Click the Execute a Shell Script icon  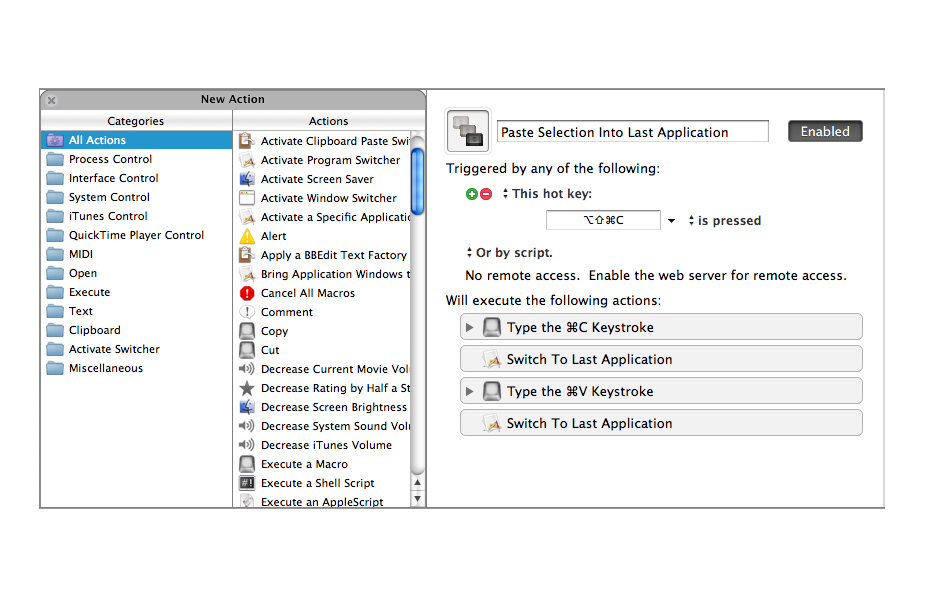point(247,483)
